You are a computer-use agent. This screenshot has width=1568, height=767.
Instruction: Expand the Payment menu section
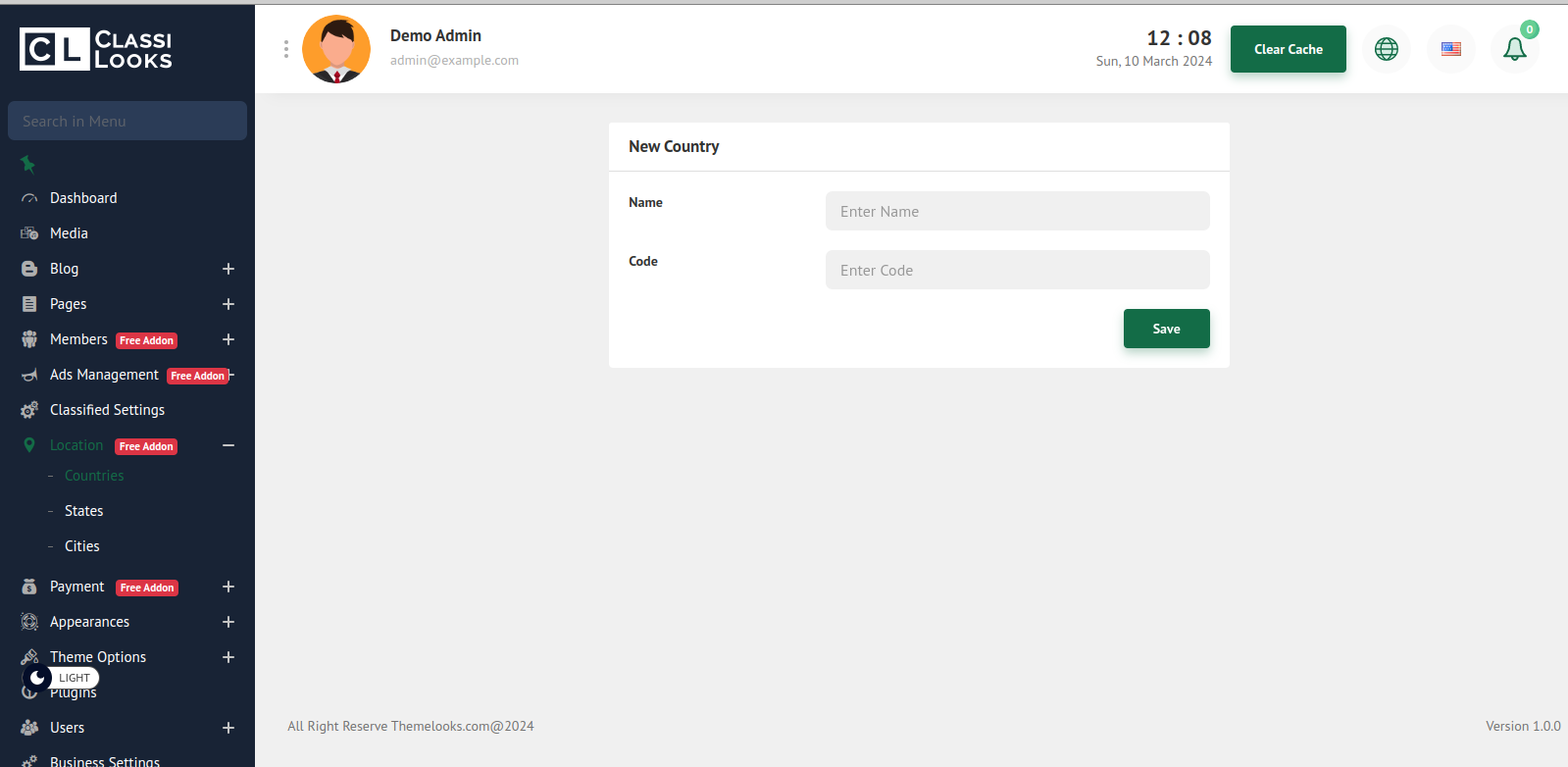[x=228, y=587]
